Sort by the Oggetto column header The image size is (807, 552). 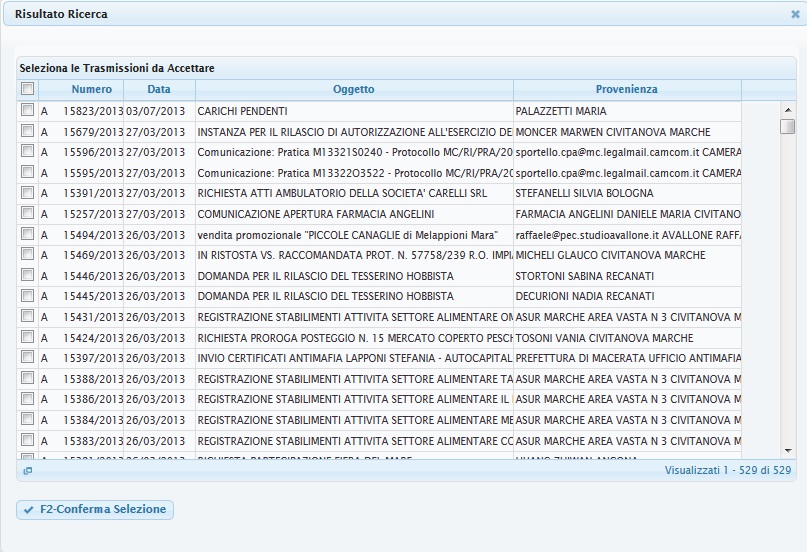click(x=354, y=89)
